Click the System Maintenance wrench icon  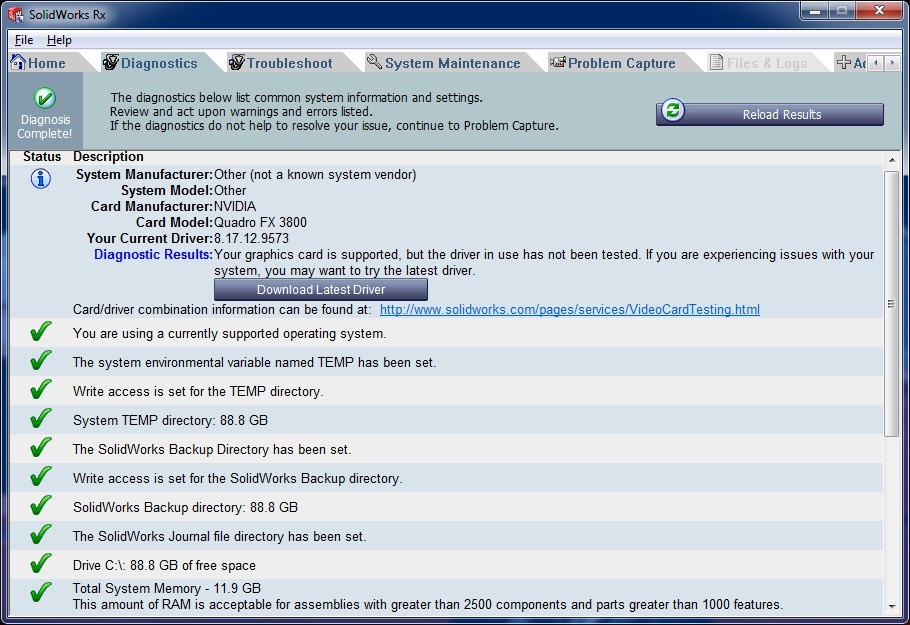tap(374, 62)
